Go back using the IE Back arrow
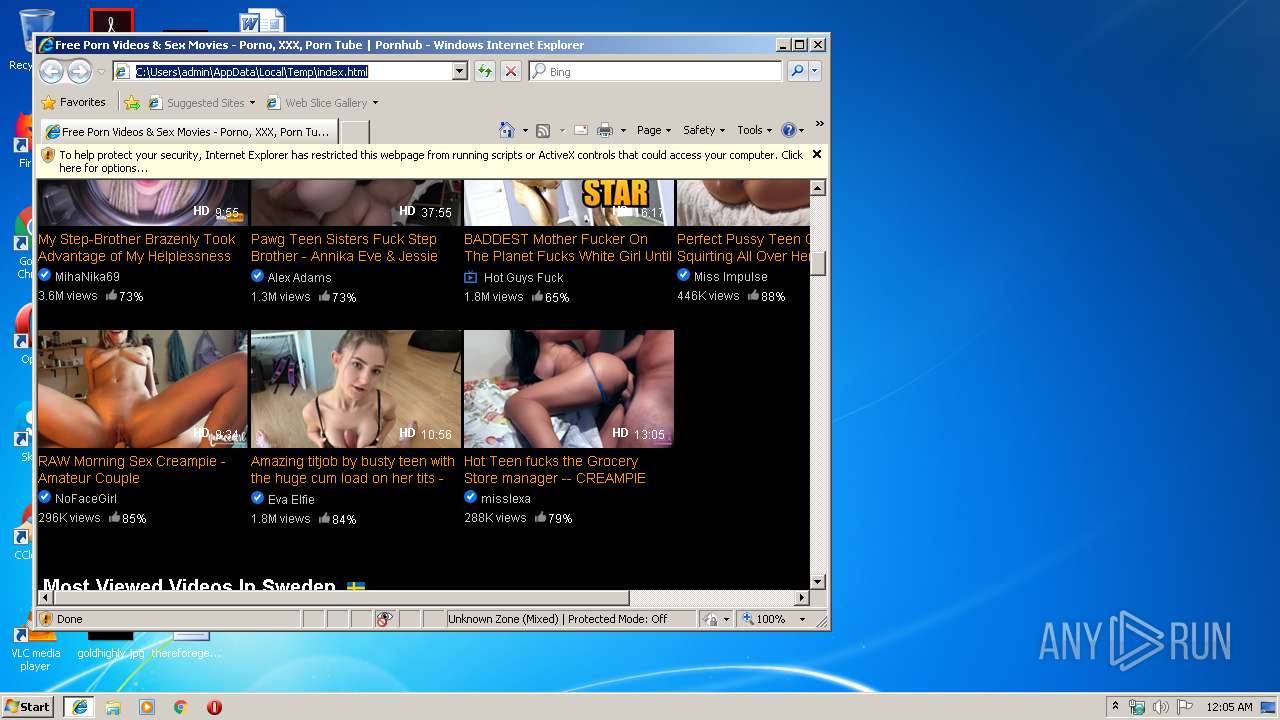The width and height of the screenshot is (1280, 720). tap(51, 71)
